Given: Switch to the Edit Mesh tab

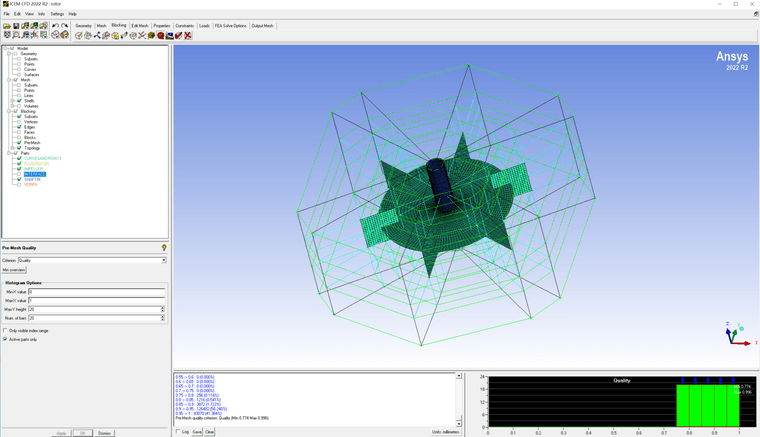Looking at the screenshot, I should tap(140, 26).
